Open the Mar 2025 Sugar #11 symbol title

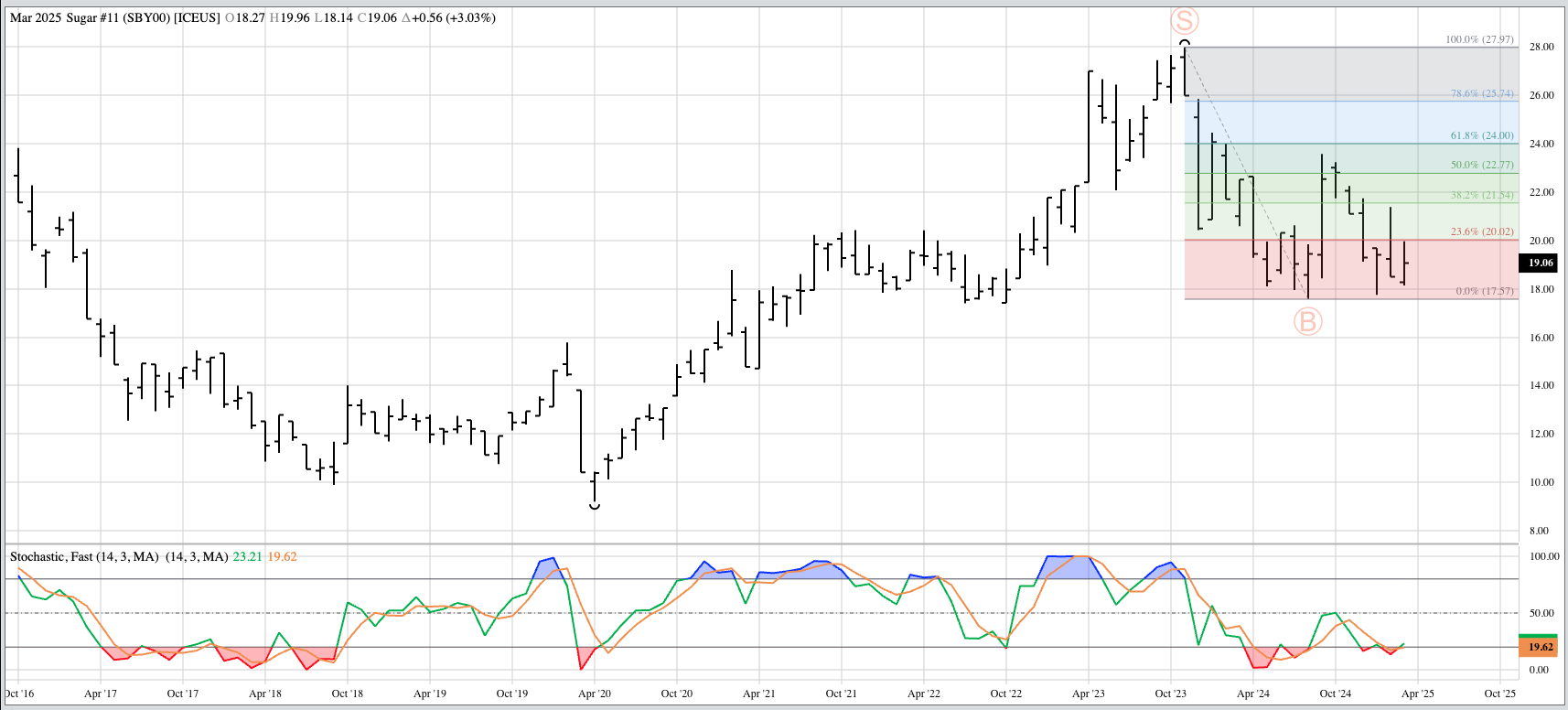tap(114, 17)
